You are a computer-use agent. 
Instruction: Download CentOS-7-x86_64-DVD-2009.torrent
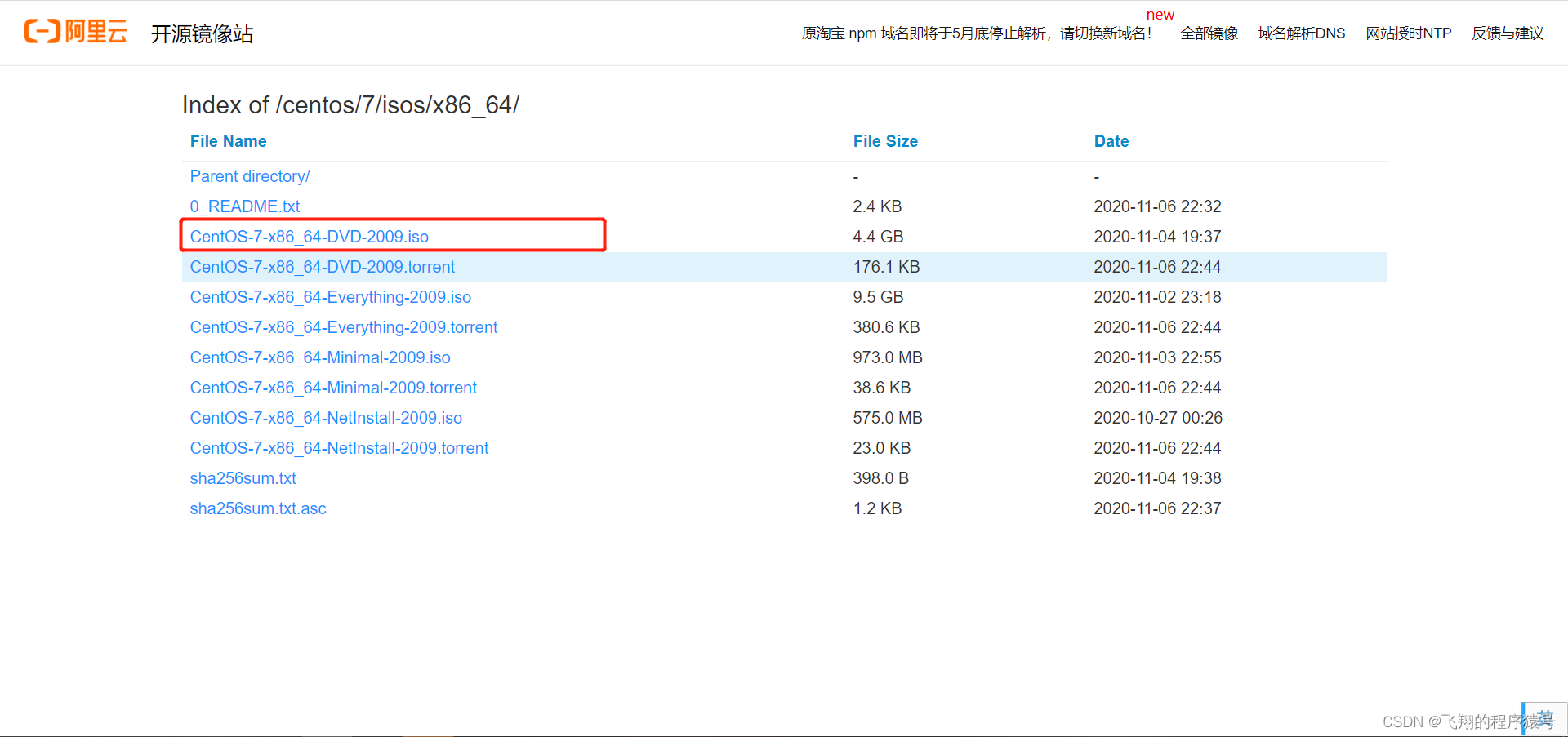pos(323,267)
